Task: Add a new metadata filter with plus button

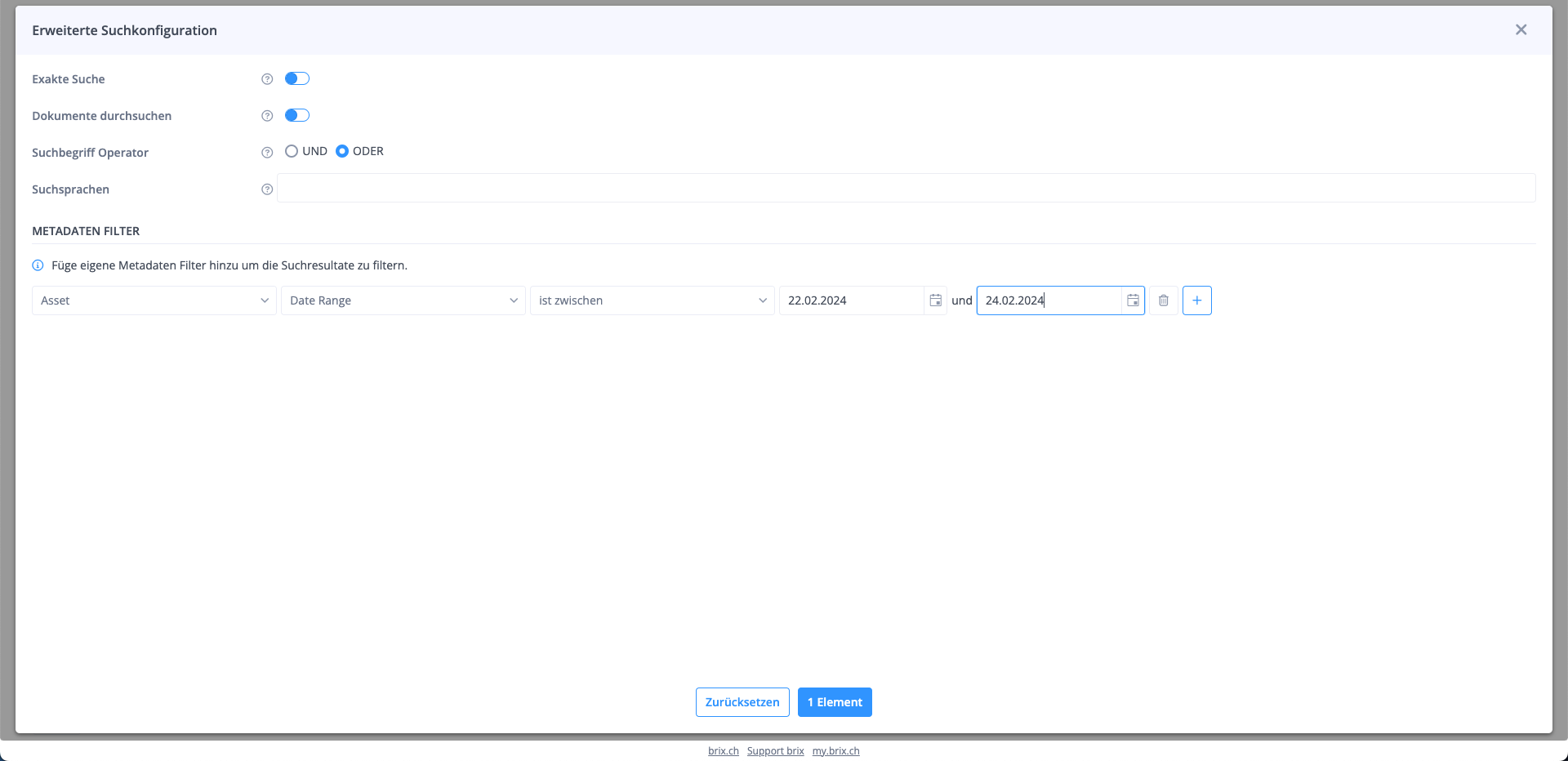Action: [x=1197, y=300]
